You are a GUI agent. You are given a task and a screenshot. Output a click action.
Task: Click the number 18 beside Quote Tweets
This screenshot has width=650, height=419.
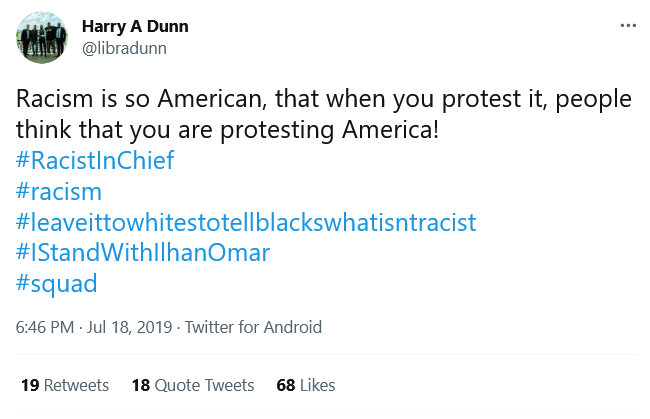(x=140, y=385)
